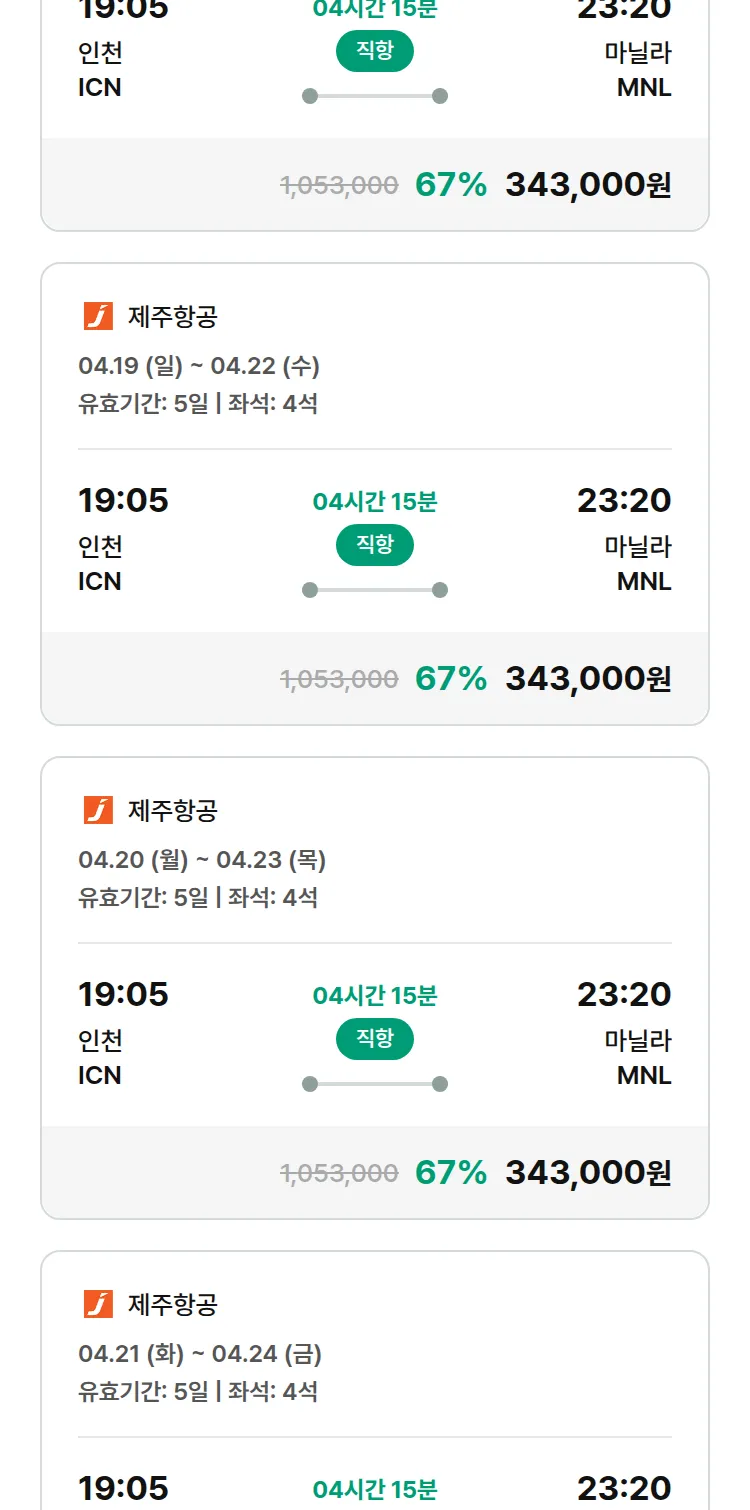Viewport: 750px width, 1510px height.
Task: Click the 67% discount on the 04.19 card
Action: pos(451,679)
